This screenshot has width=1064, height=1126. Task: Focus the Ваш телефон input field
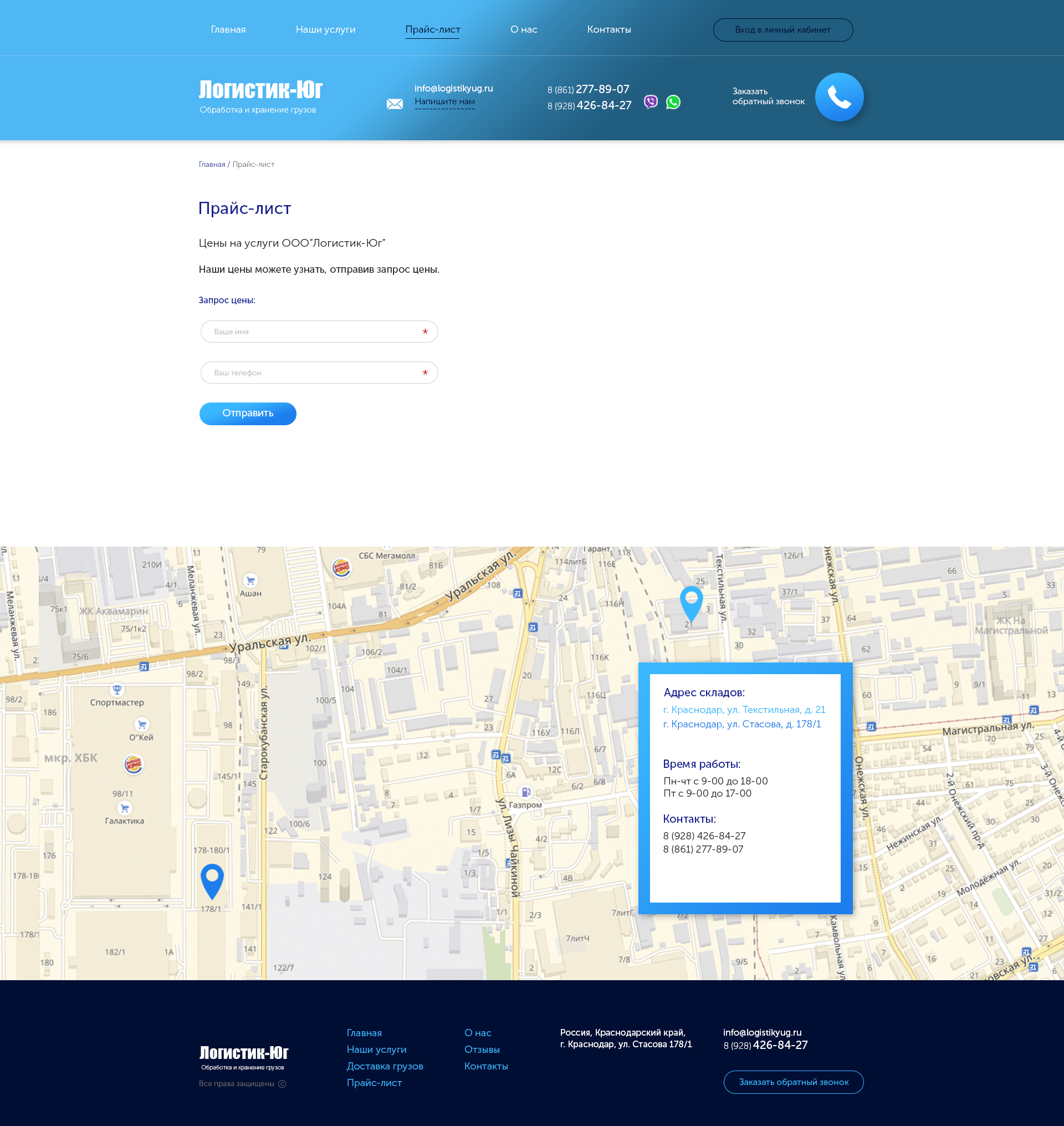click(319, 373)
